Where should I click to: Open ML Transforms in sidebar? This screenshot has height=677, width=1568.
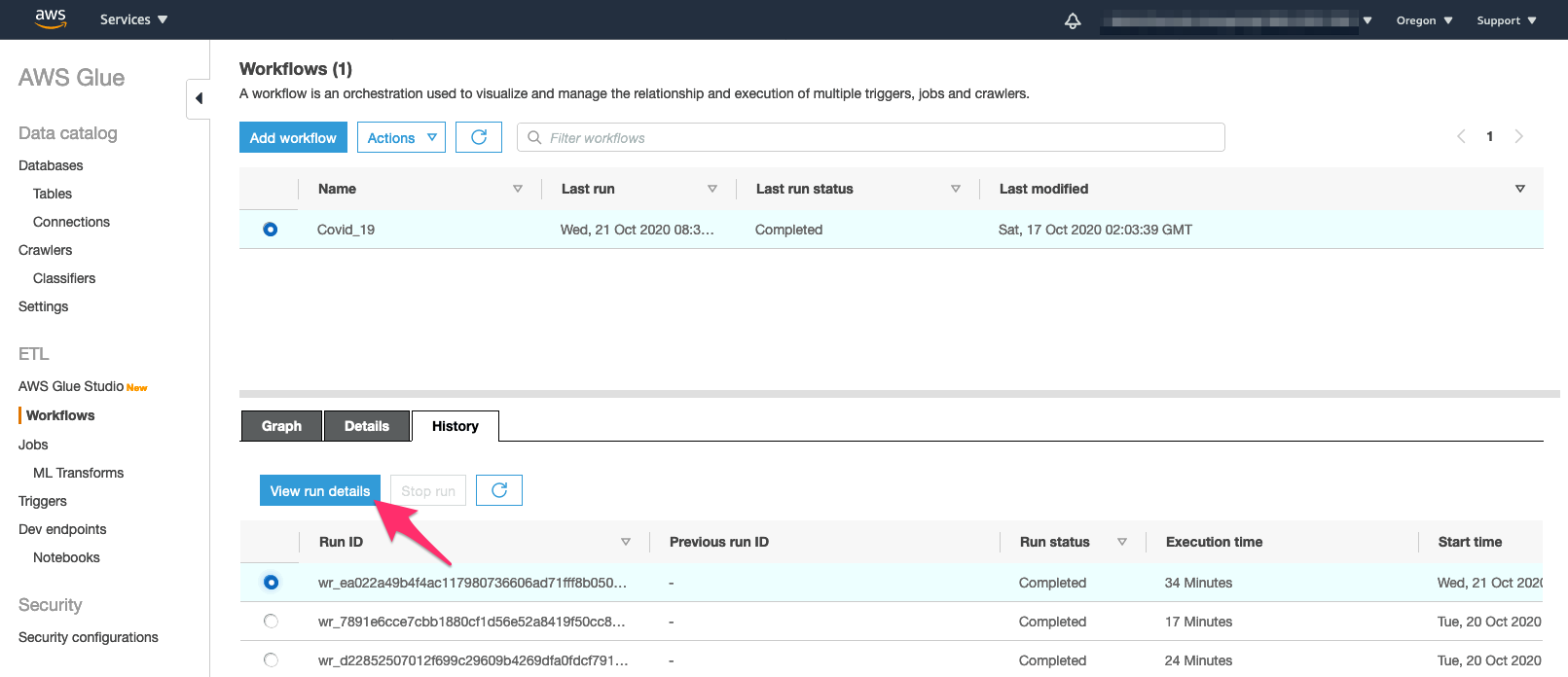(78, 473)
